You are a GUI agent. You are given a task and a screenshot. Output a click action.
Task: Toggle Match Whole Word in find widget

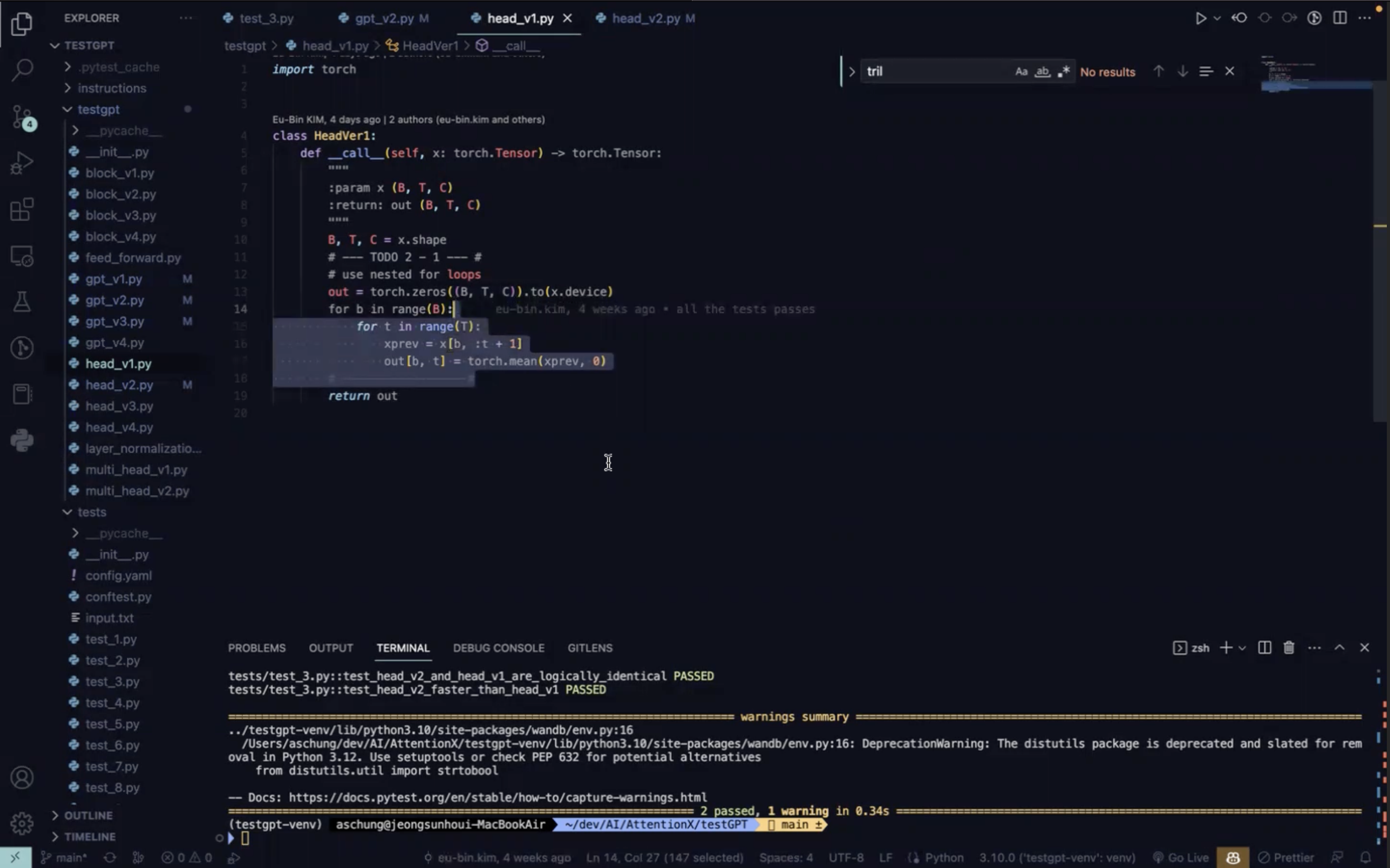tap(1042, 72)
